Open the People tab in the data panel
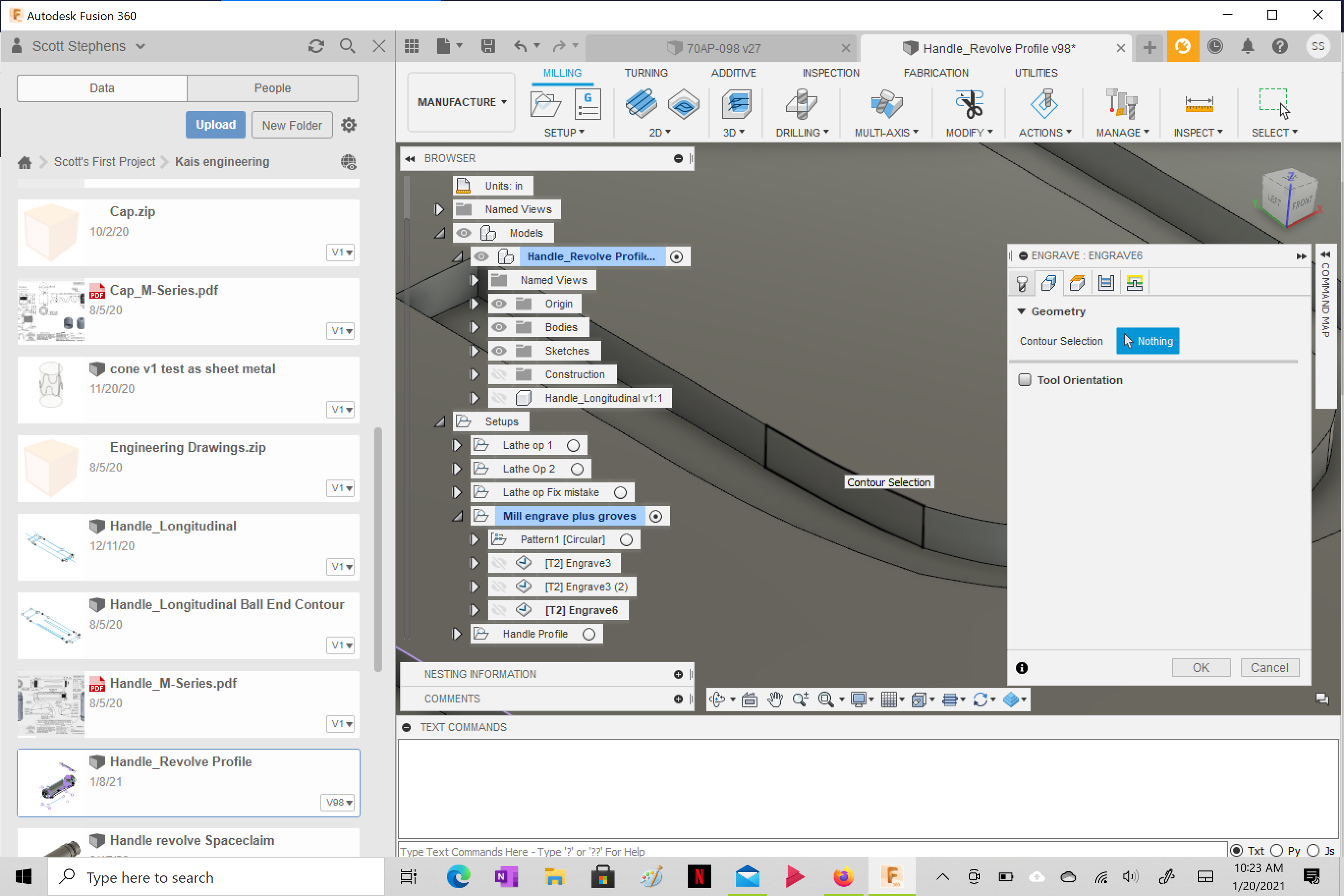The height and width of the screenshot is (896, 1344). [273, 88]
